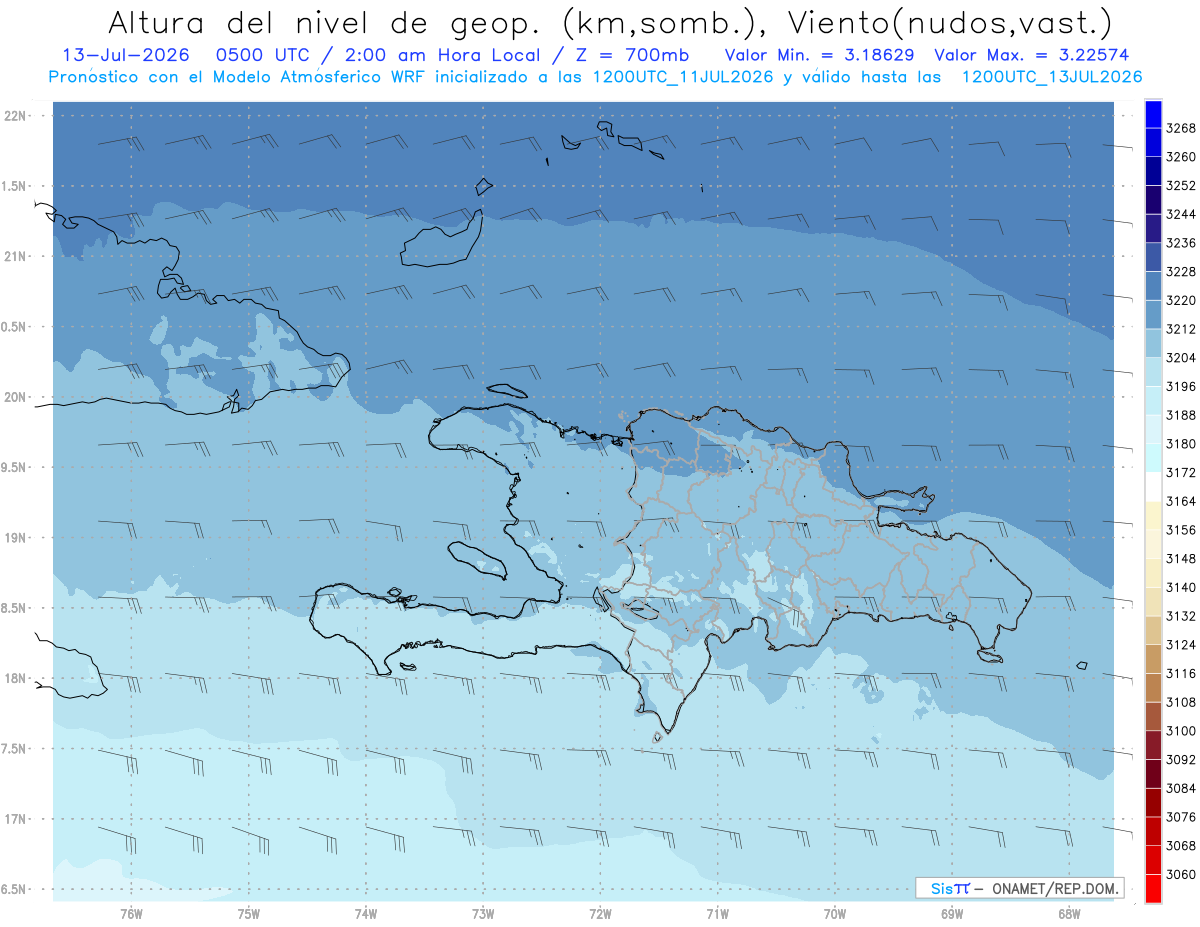Viewport: 1200px width, 927px height.
Task: Click the longitude label "69W"
Action: pos(952,914)
